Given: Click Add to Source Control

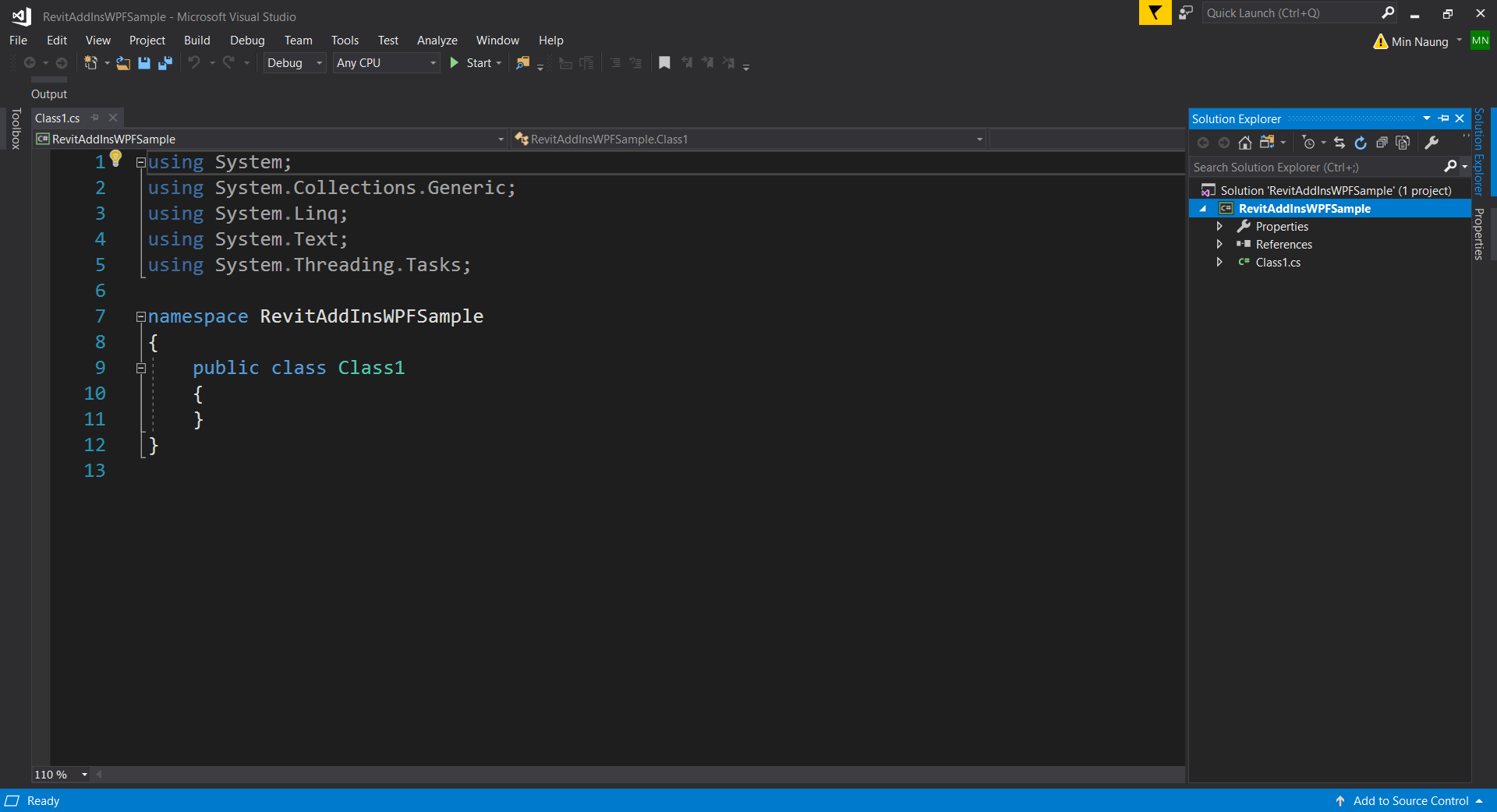Looking at the screenshot, I should (1410, 801).
